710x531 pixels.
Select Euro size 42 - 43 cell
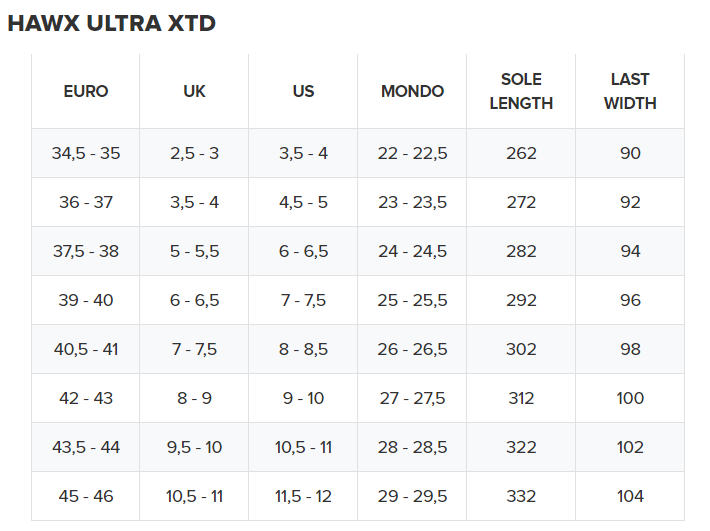[86, 398]
